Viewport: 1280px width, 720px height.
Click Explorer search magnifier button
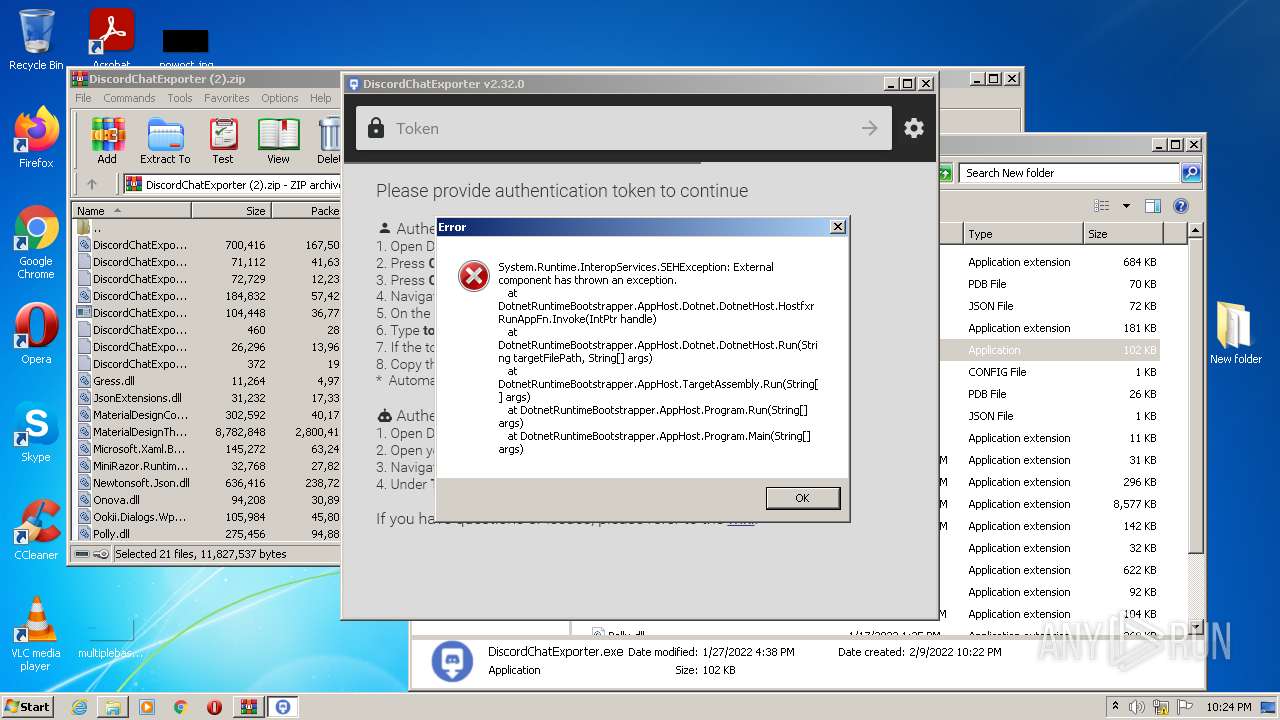1190,173
